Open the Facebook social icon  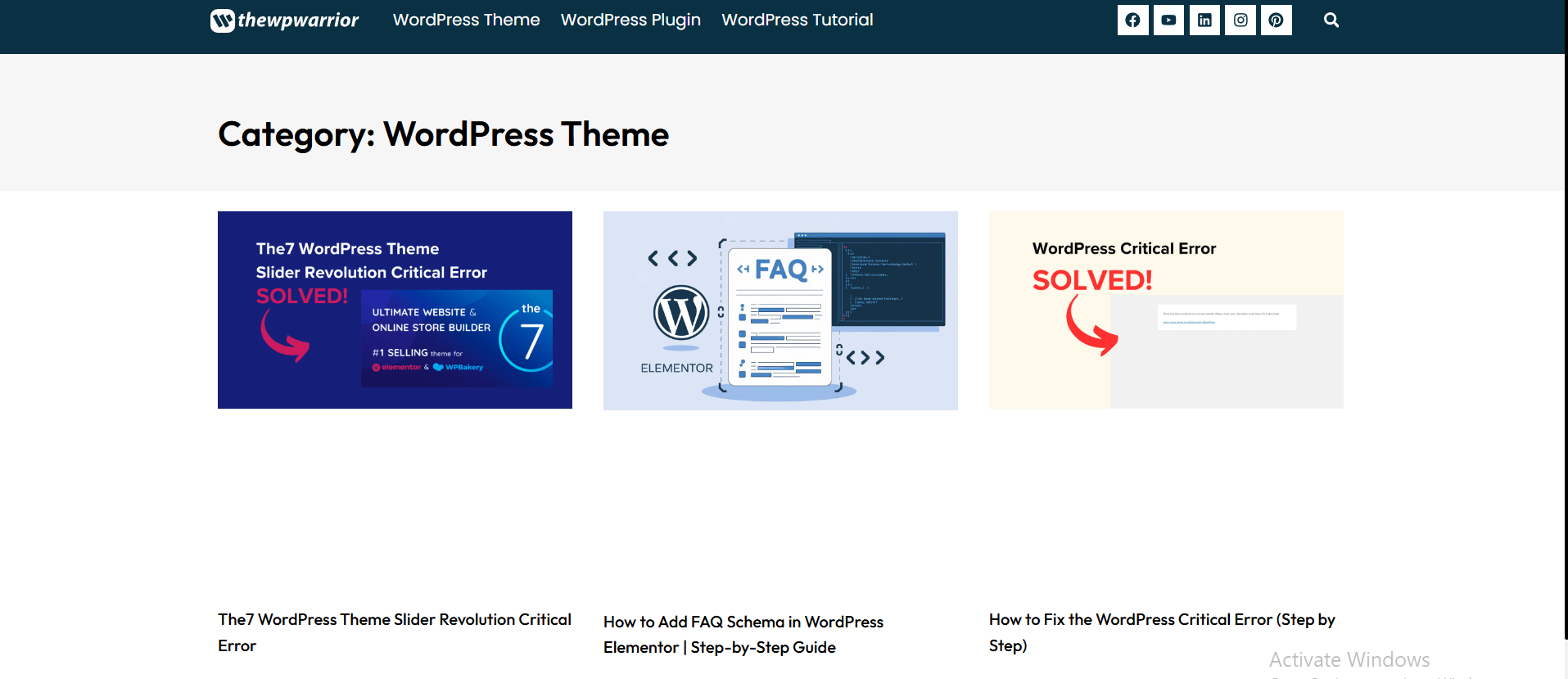coord(1132,20)
